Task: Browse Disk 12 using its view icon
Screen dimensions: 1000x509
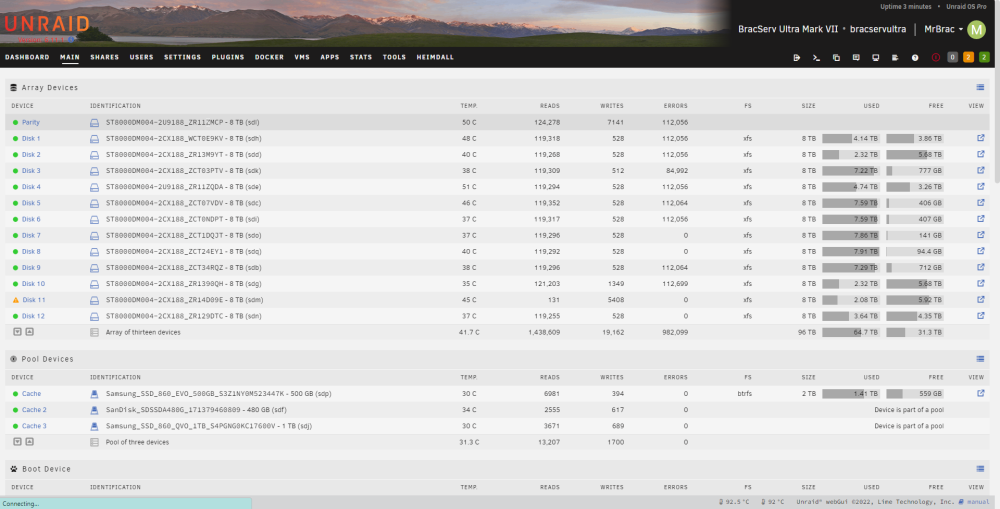Action: pos(981,316)
